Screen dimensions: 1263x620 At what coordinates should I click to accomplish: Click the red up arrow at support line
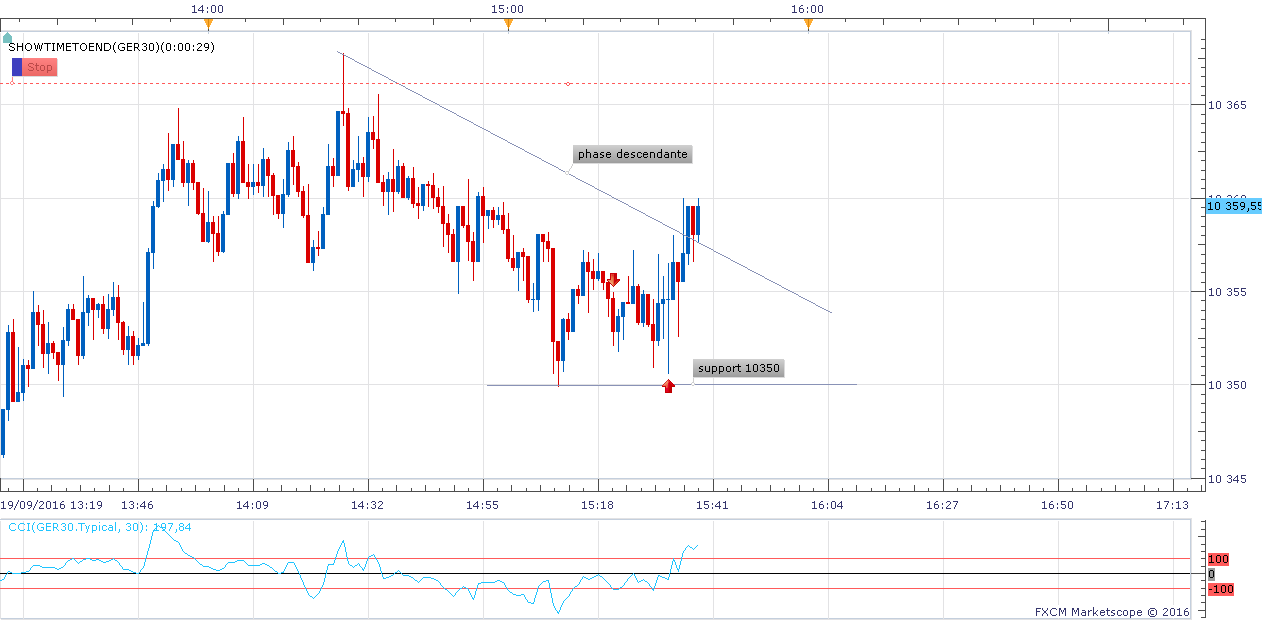[x=669, y=385]
